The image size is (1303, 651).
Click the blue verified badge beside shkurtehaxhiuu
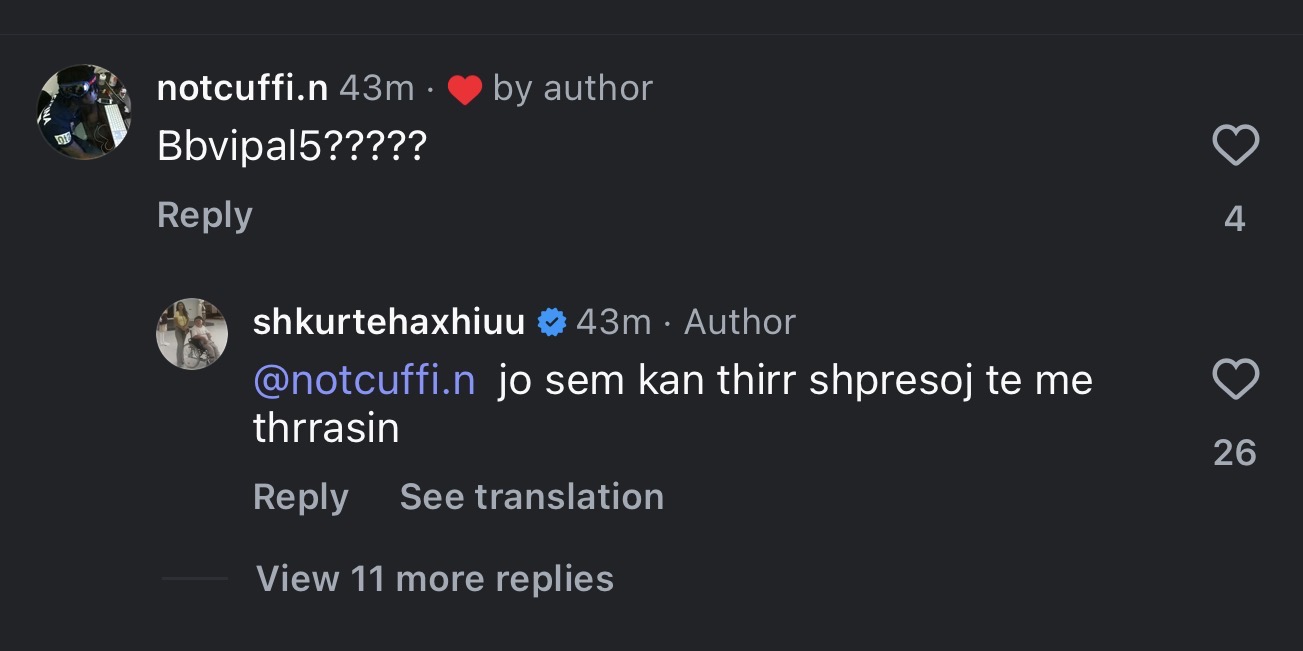click(x=551, y=322)
